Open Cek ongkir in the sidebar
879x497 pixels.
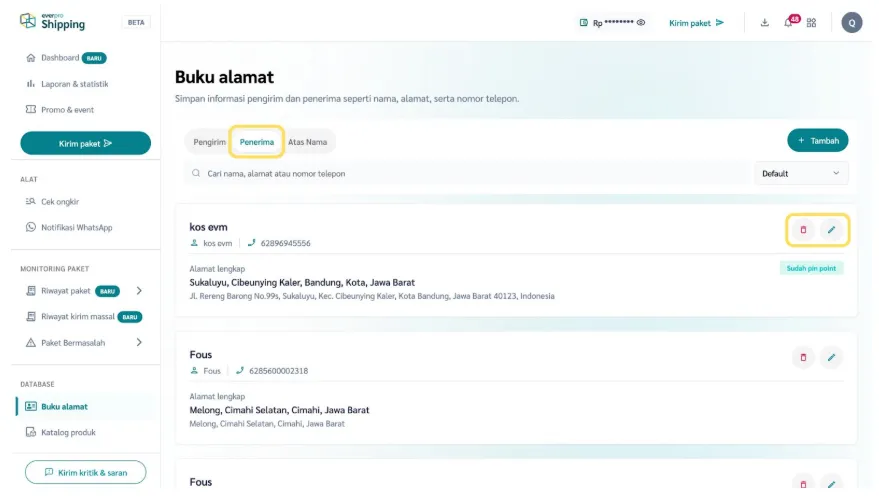click(60, 201)
